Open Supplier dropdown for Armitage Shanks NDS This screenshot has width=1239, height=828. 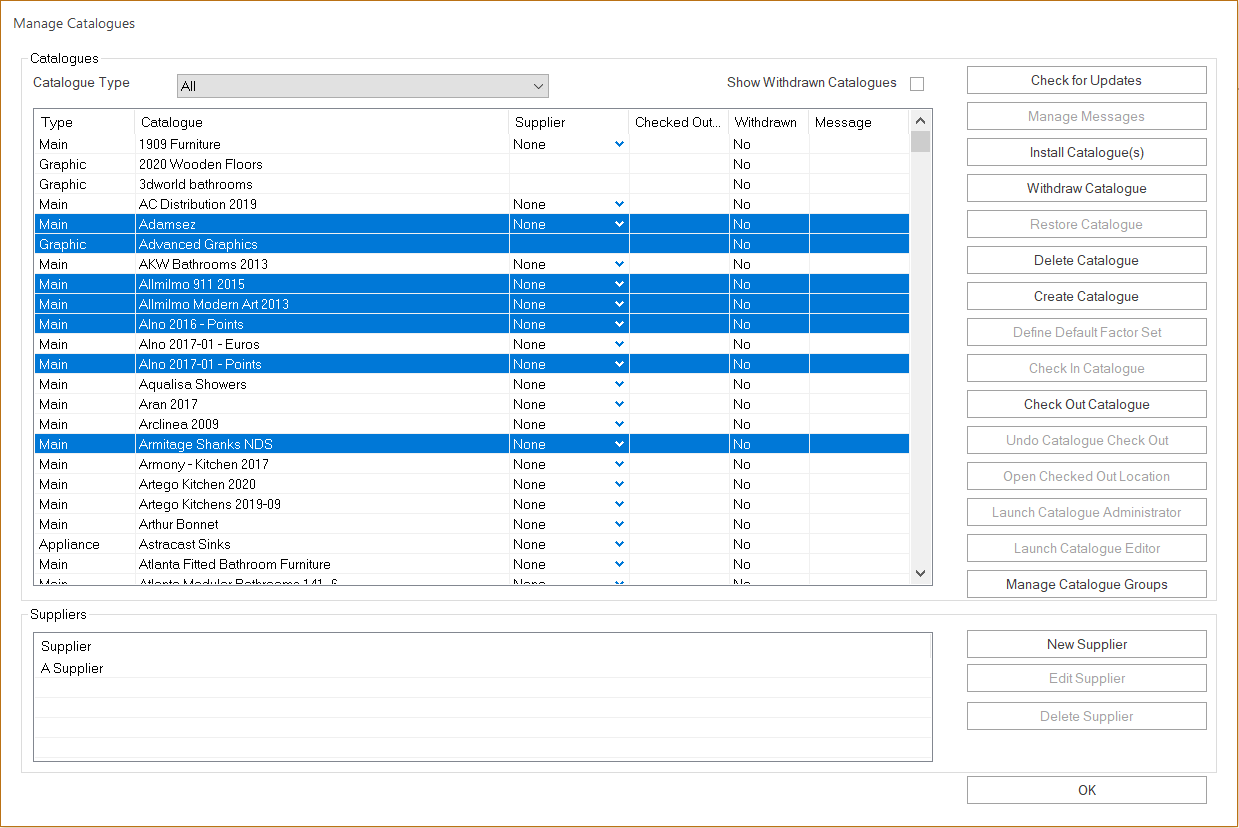(619, 444)
